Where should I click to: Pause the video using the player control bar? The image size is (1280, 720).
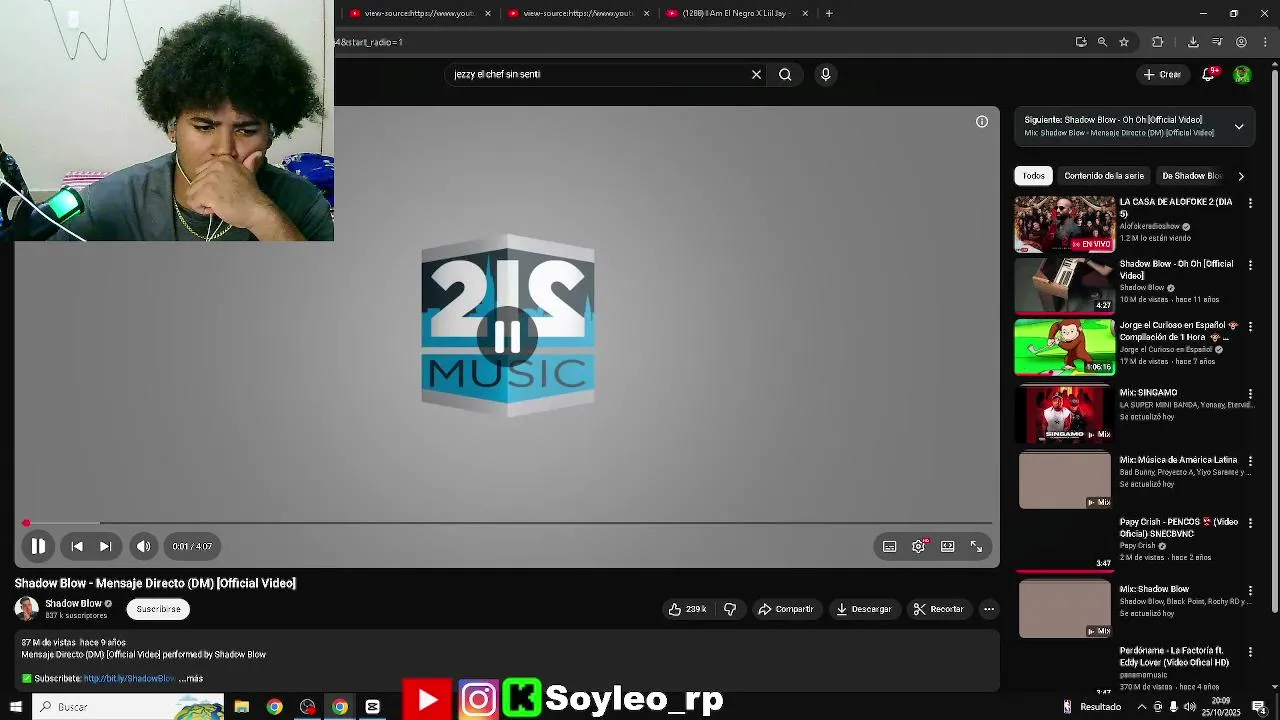point(38,546)
